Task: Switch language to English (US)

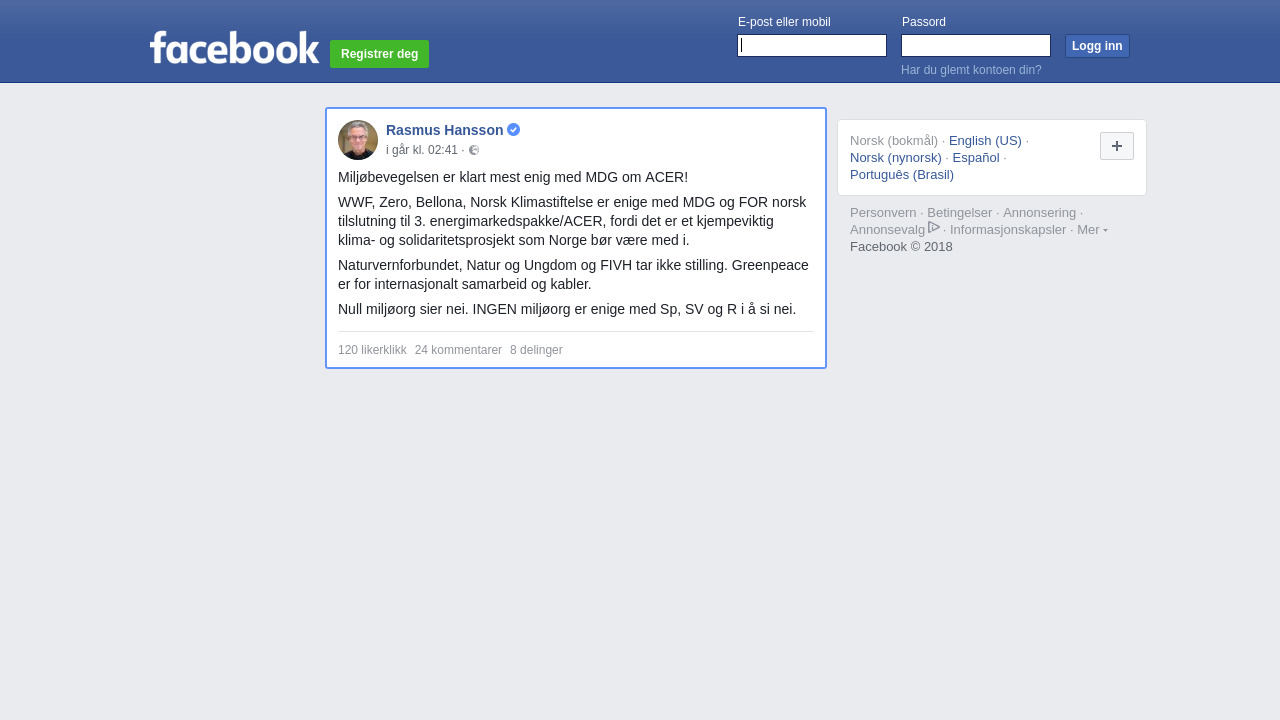Action: (985, 140)
